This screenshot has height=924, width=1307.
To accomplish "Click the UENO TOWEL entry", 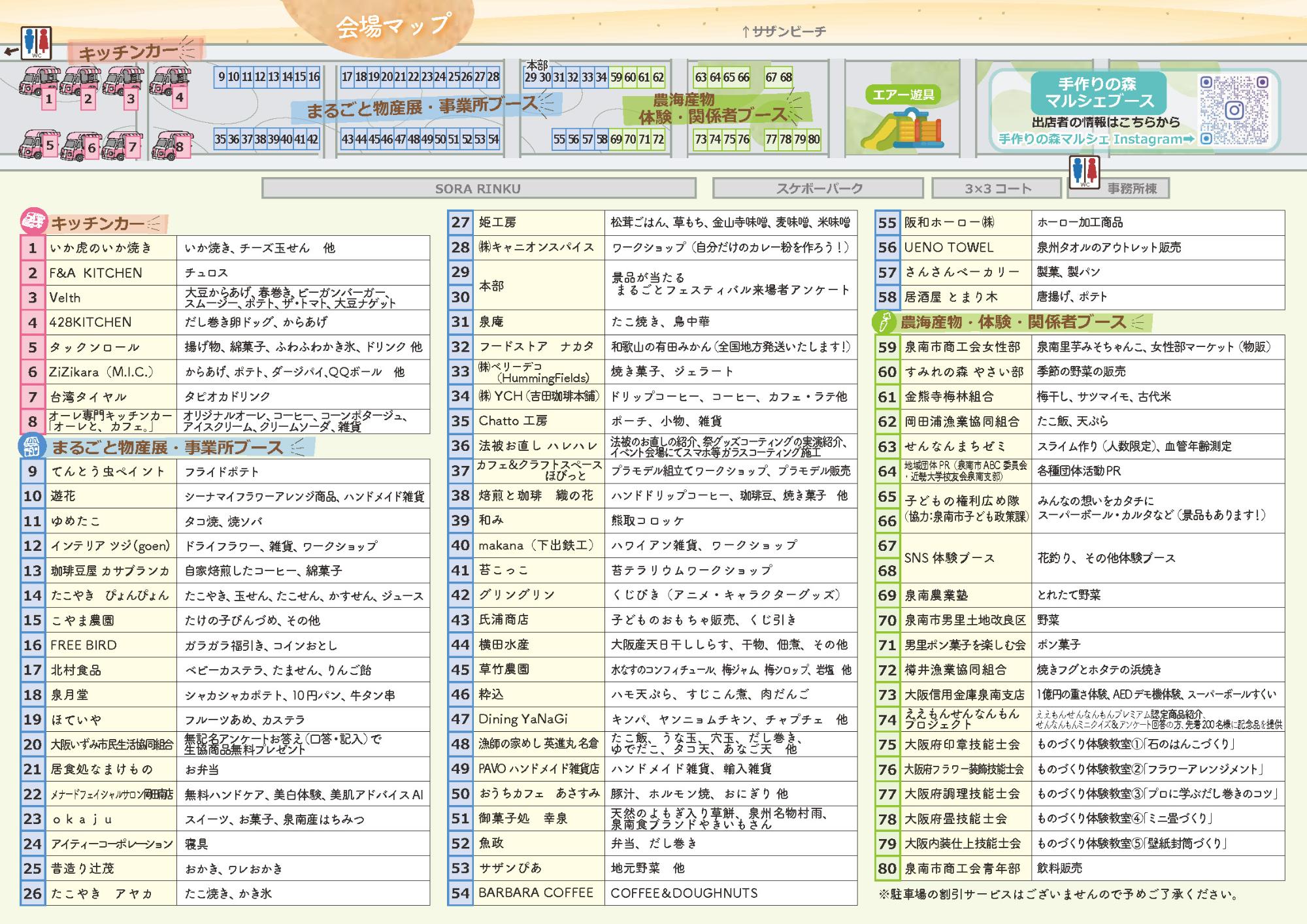I will [949, 247].
